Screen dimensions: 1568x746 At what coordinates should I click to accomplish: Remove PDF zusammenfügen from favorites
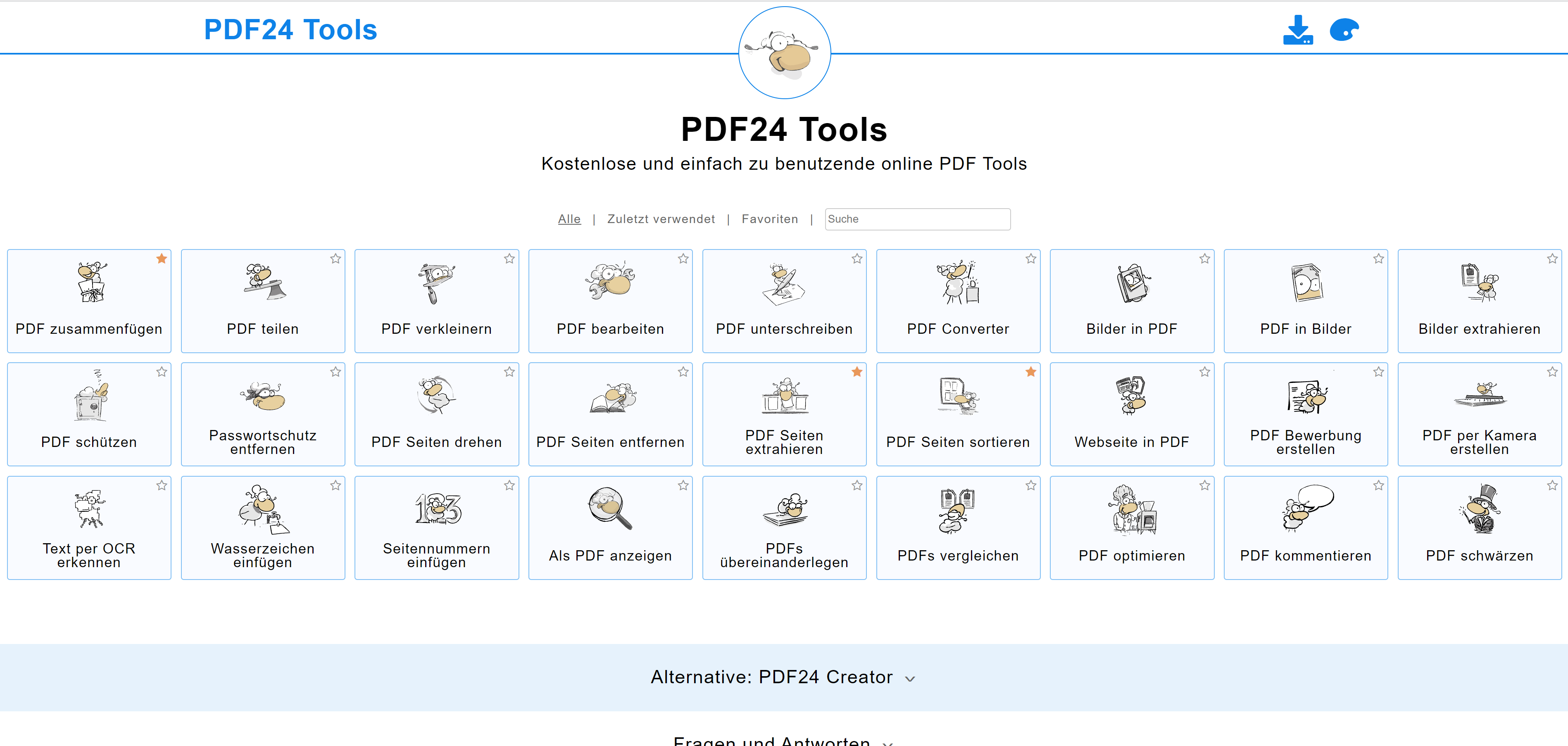click(162, 259)
